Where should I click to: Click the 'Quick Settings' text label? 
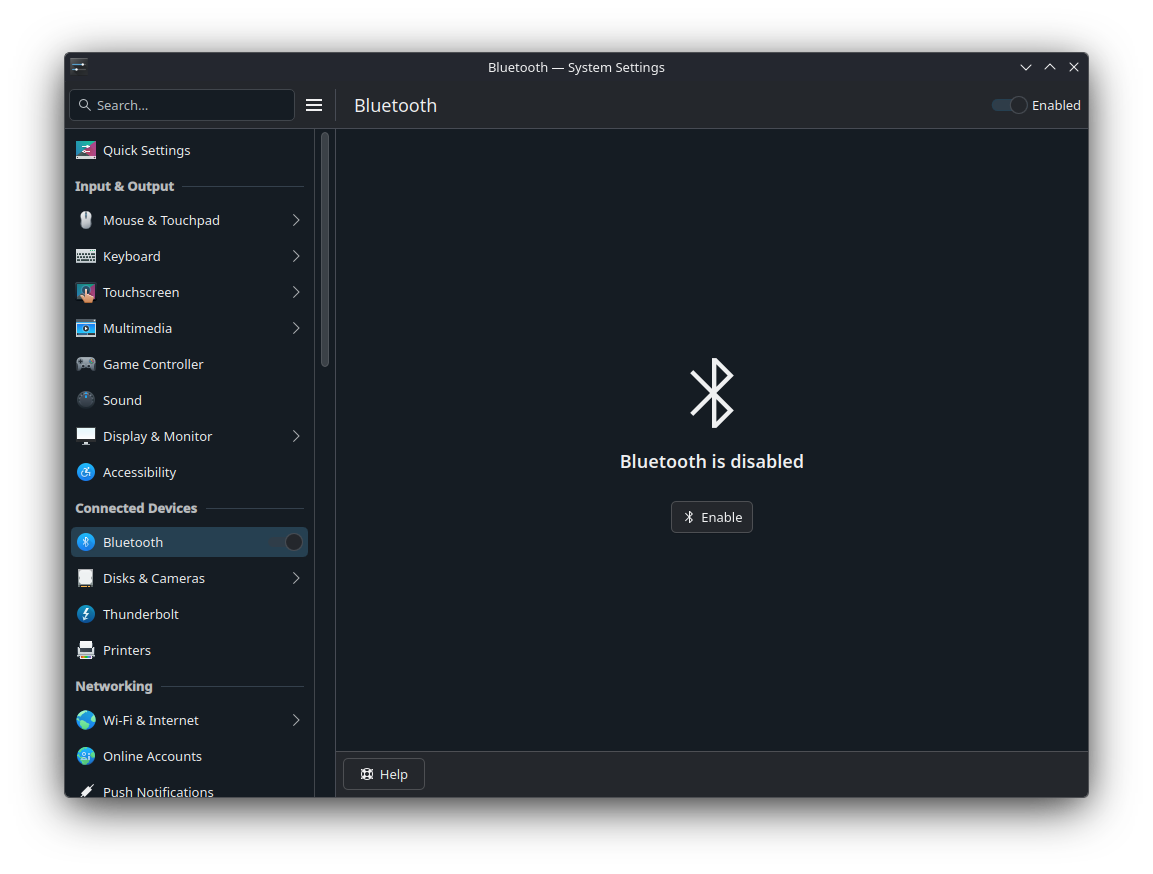click(x=146, y=150)
